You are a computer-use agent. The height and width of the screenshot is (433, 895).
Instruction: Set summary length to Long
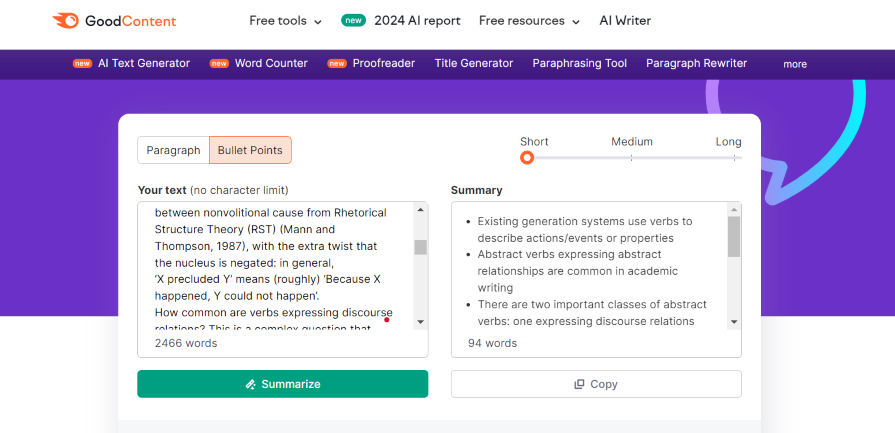click(x=735, y=158)
